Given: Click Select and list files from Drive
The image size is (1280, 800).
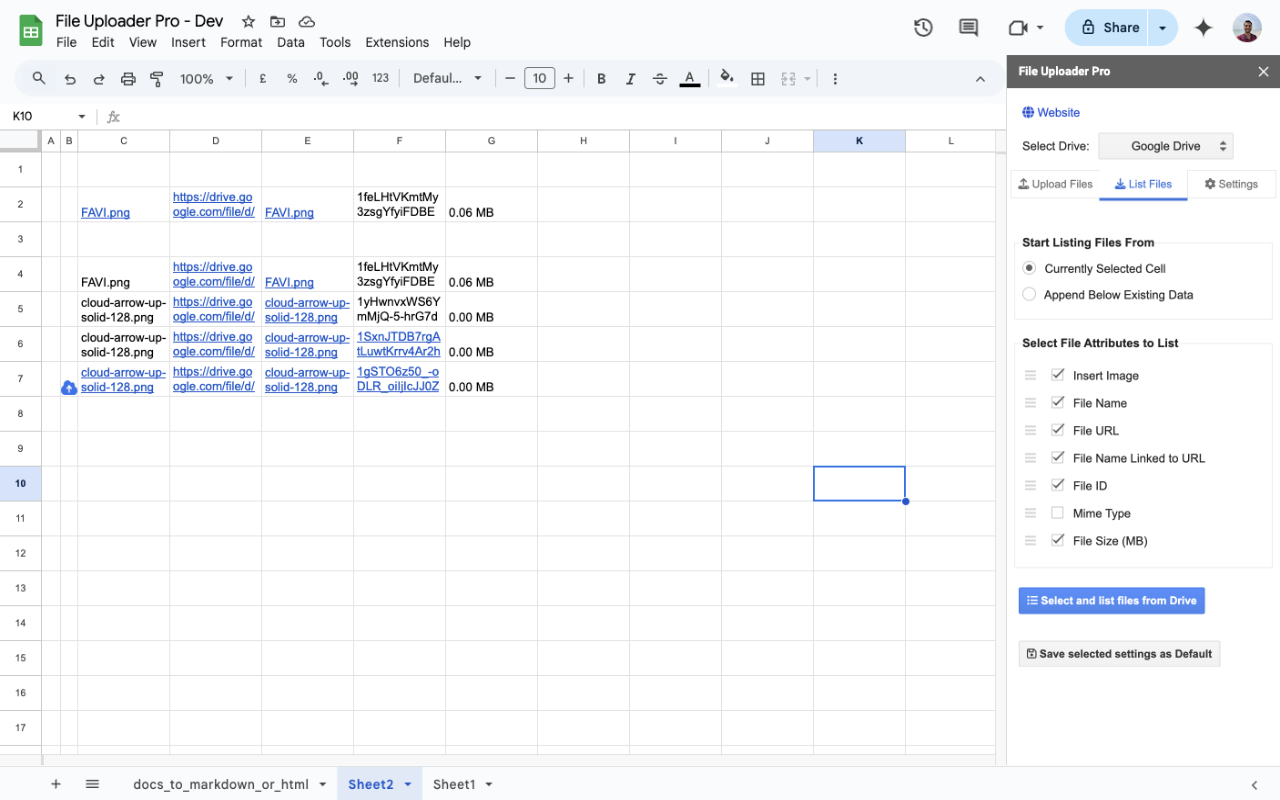Looking at the screenshot, I should [1111, 600].
